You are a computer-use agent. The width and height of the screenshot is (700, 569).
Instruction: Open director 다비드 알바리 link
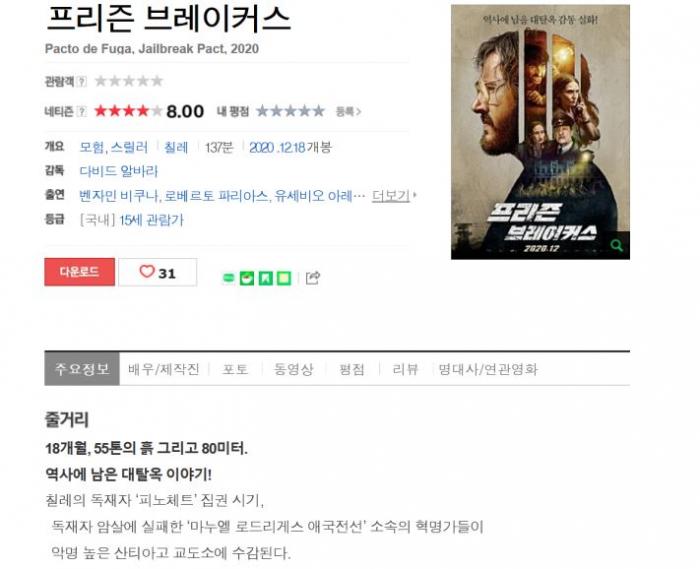119,171
